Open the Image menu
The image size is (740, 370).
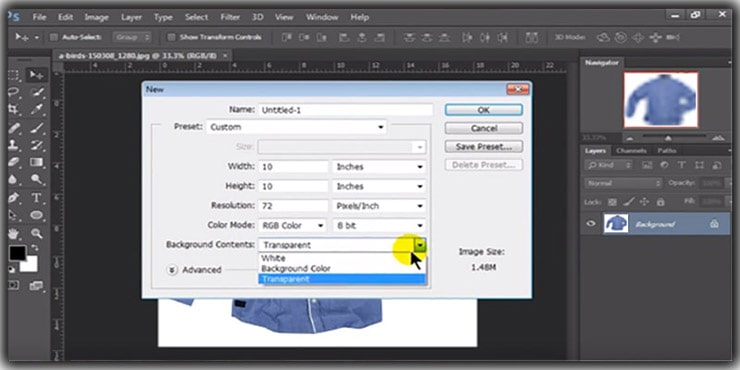click(x=97, y=17)
